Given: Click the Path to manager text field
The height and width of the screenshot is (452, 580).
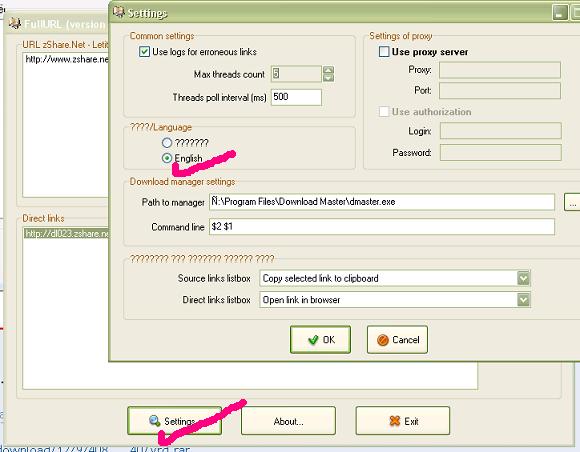Looking at the screenshot, I should (382, 202).
